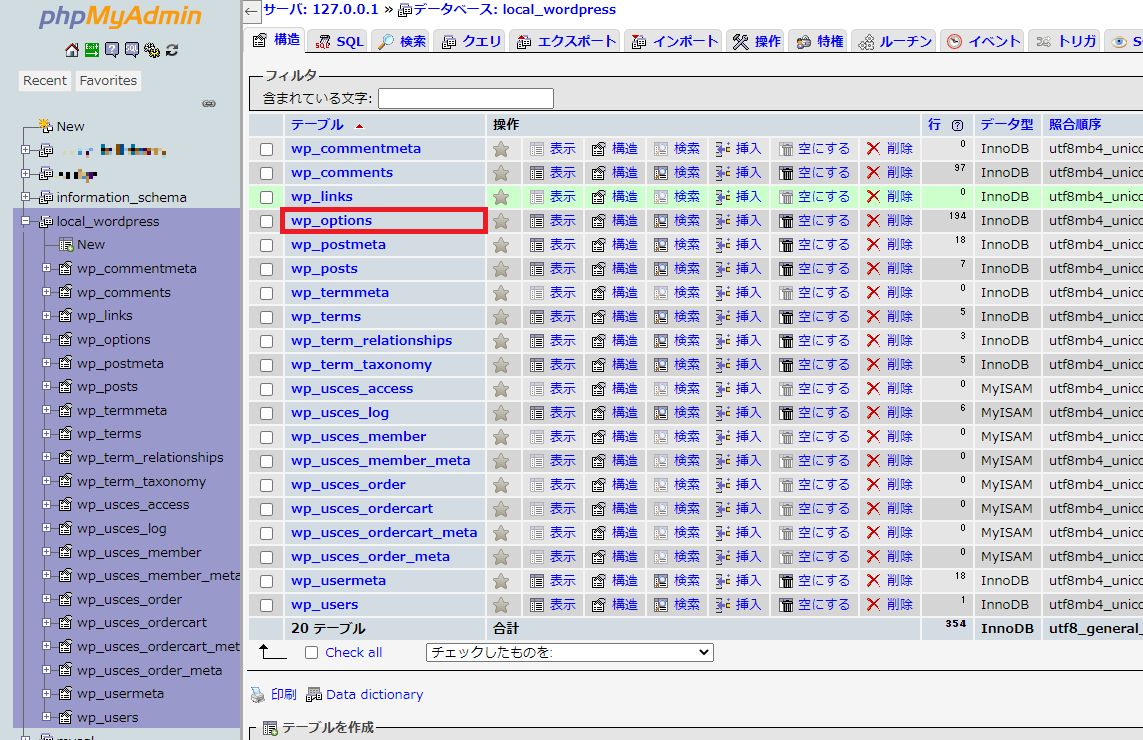Viewport: 1143px width, 740px height.
Task: Select the wp_usces_member table checkbox
Action: click(266, 437)
